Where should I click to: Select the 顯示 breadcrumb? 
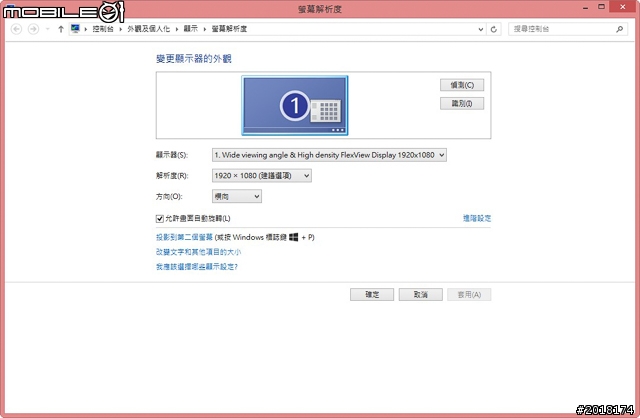tap(191, 29)
